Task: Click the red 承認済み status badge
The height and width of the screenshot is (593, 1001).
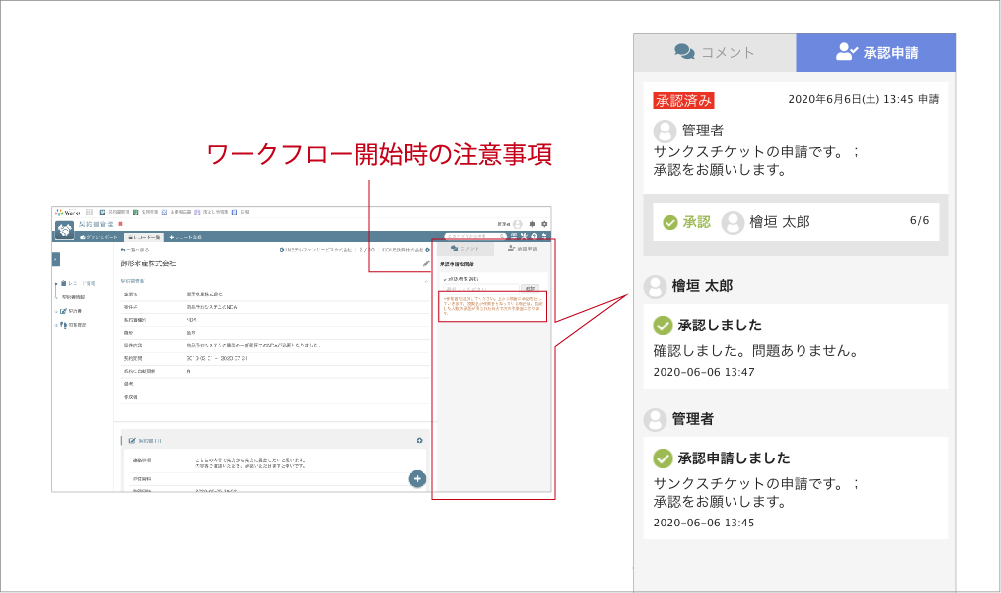Action: (684, 100)
